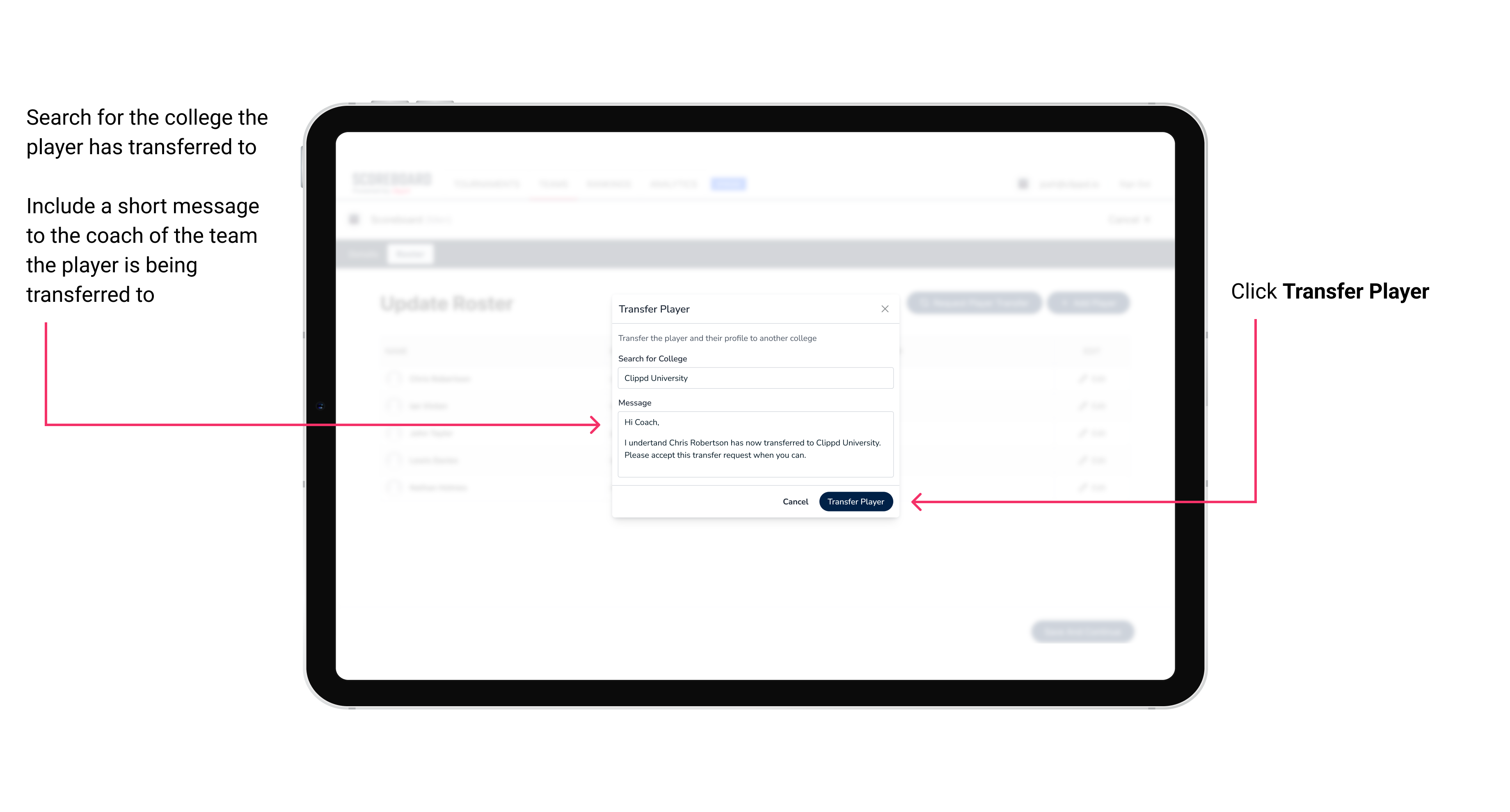Click the Clippd University college search result

753,378
